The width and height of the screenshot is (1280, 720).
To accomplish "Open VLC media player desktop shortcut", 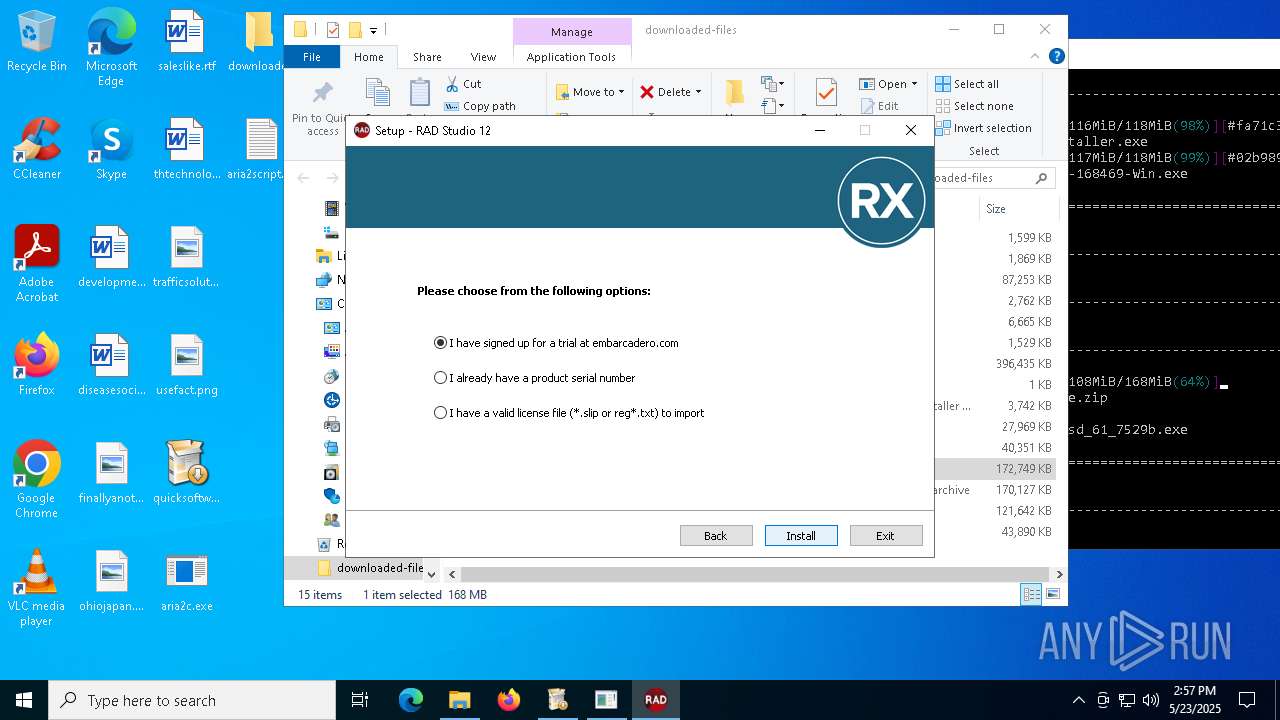I will pos(37,588).
